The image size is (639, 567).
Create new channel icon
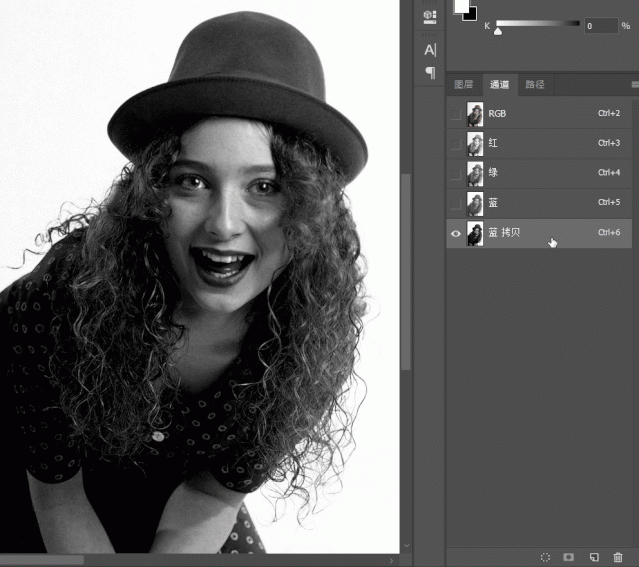pyautogui.click(x=593, y=556)
